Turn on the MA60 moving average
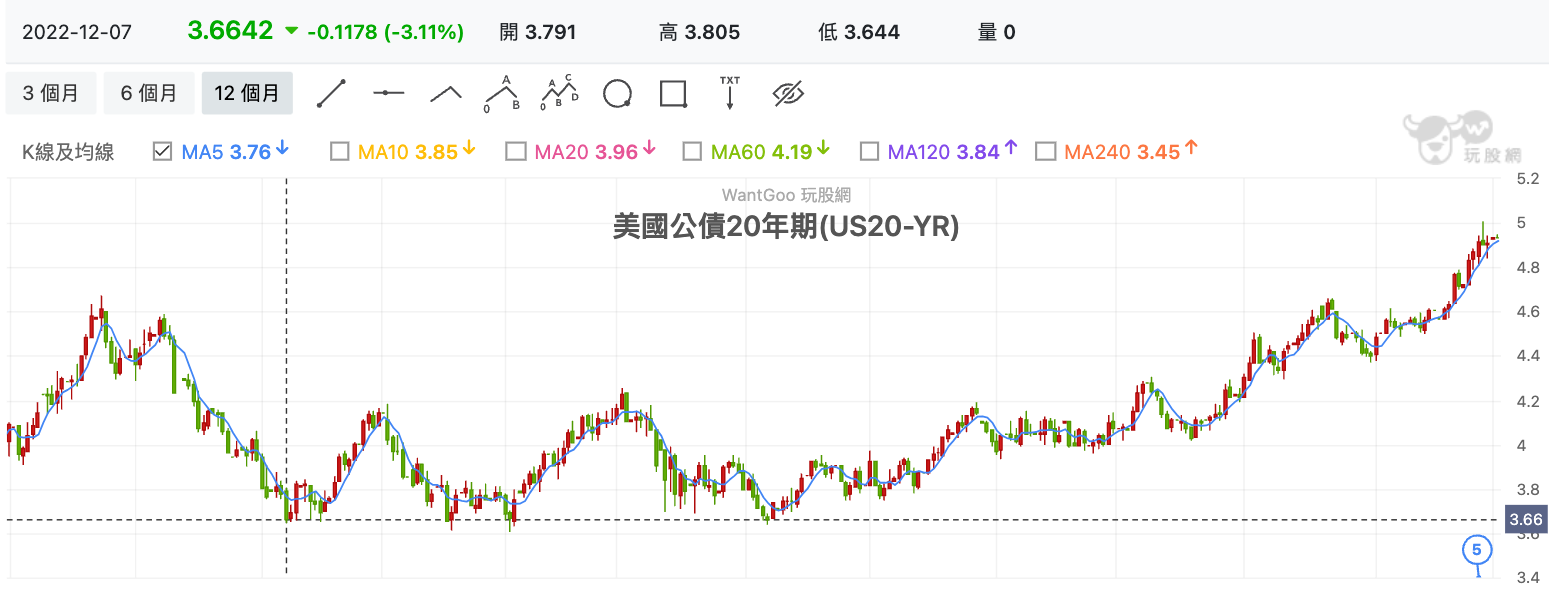This screenshot has height=589, width=1549. click(x=692, y=152)
